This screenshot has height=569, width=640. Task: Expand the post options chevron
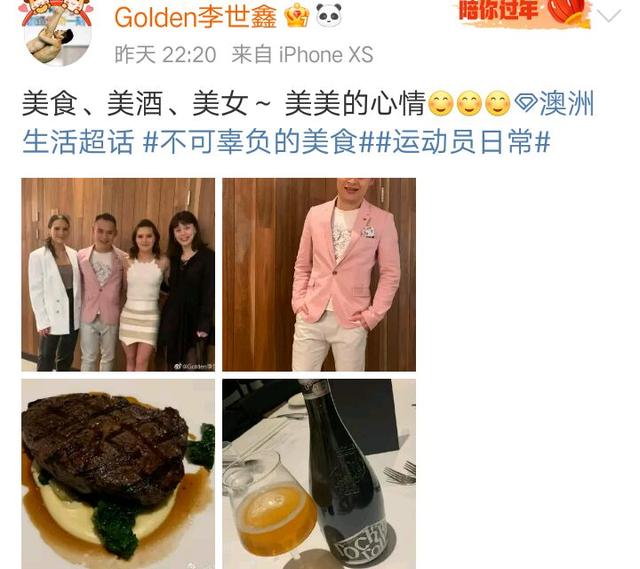[x=609, y=16]
